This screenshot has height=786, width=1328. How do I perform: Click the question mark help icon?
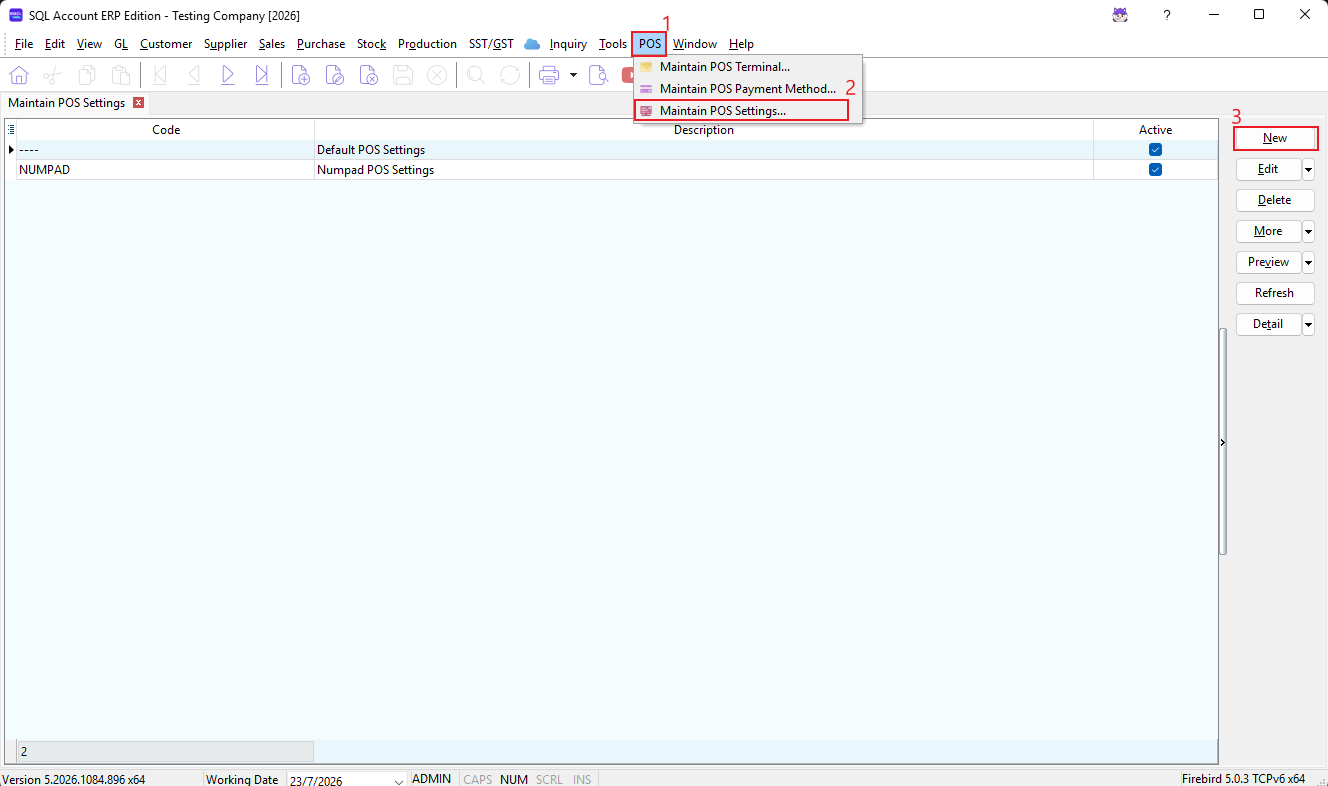click(x=1167, y=15)
